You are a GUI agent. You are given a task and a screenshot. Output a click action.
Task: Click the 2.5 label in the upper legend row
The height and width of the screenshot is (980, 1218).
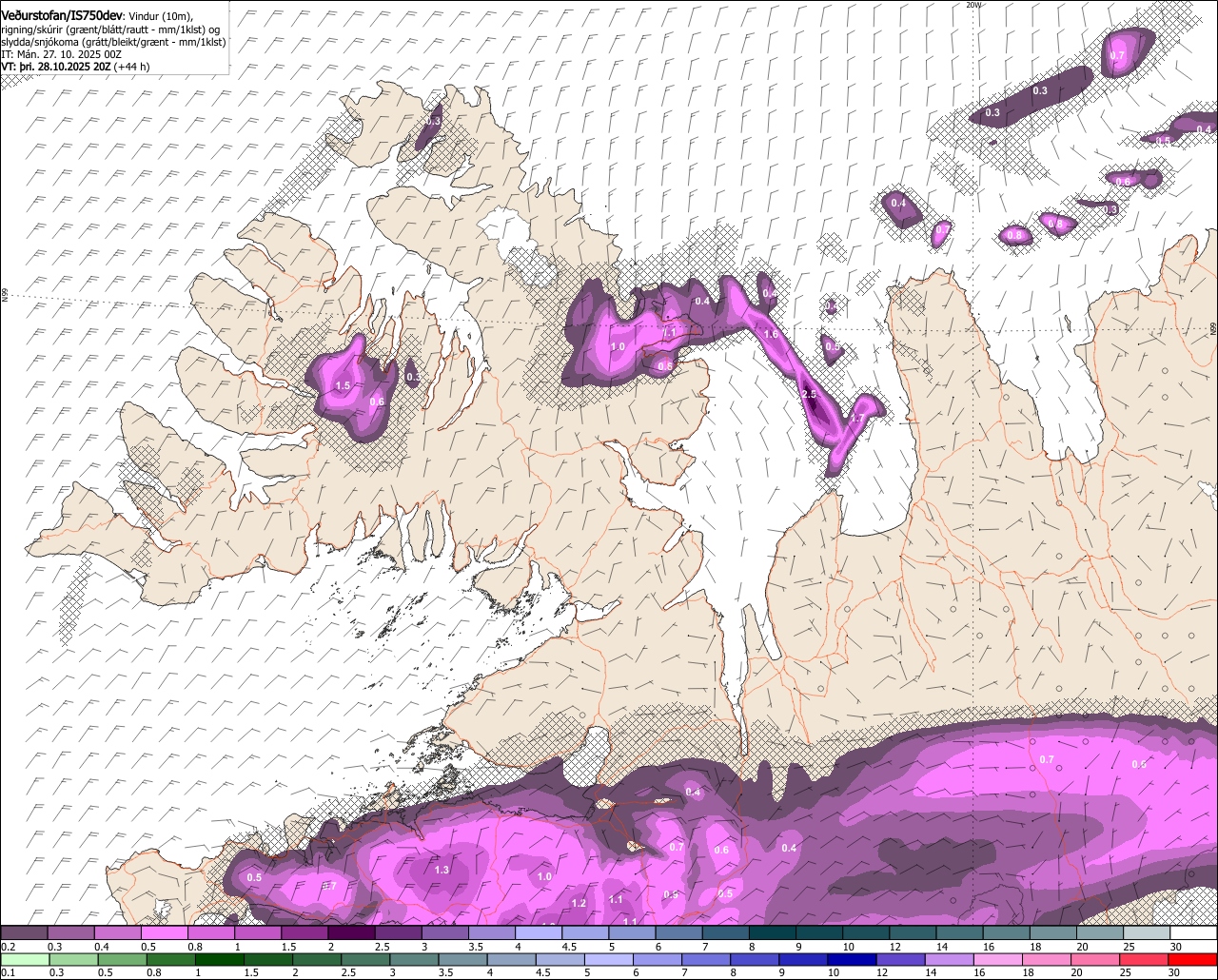[382, 948]
